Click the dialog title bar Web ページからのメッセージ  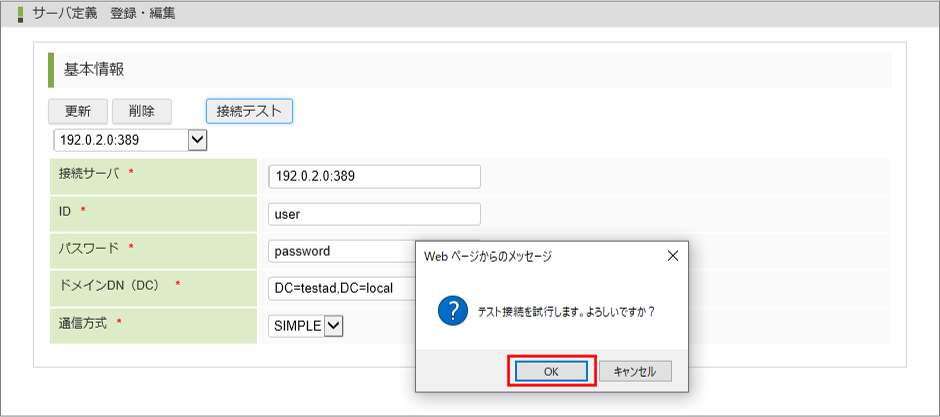coord(488,256)
